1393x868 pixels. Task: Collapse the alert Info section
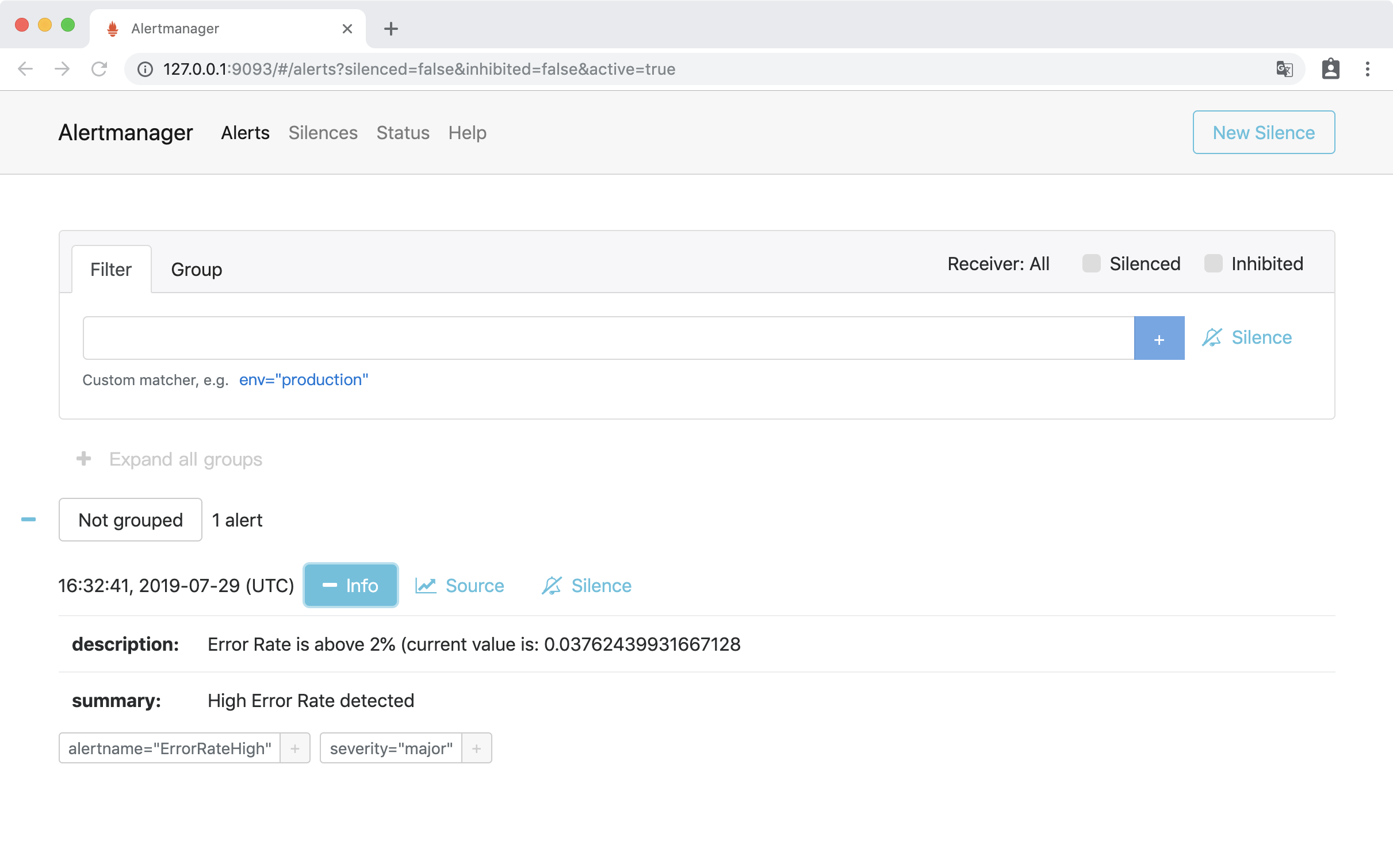tap(350, 586)
